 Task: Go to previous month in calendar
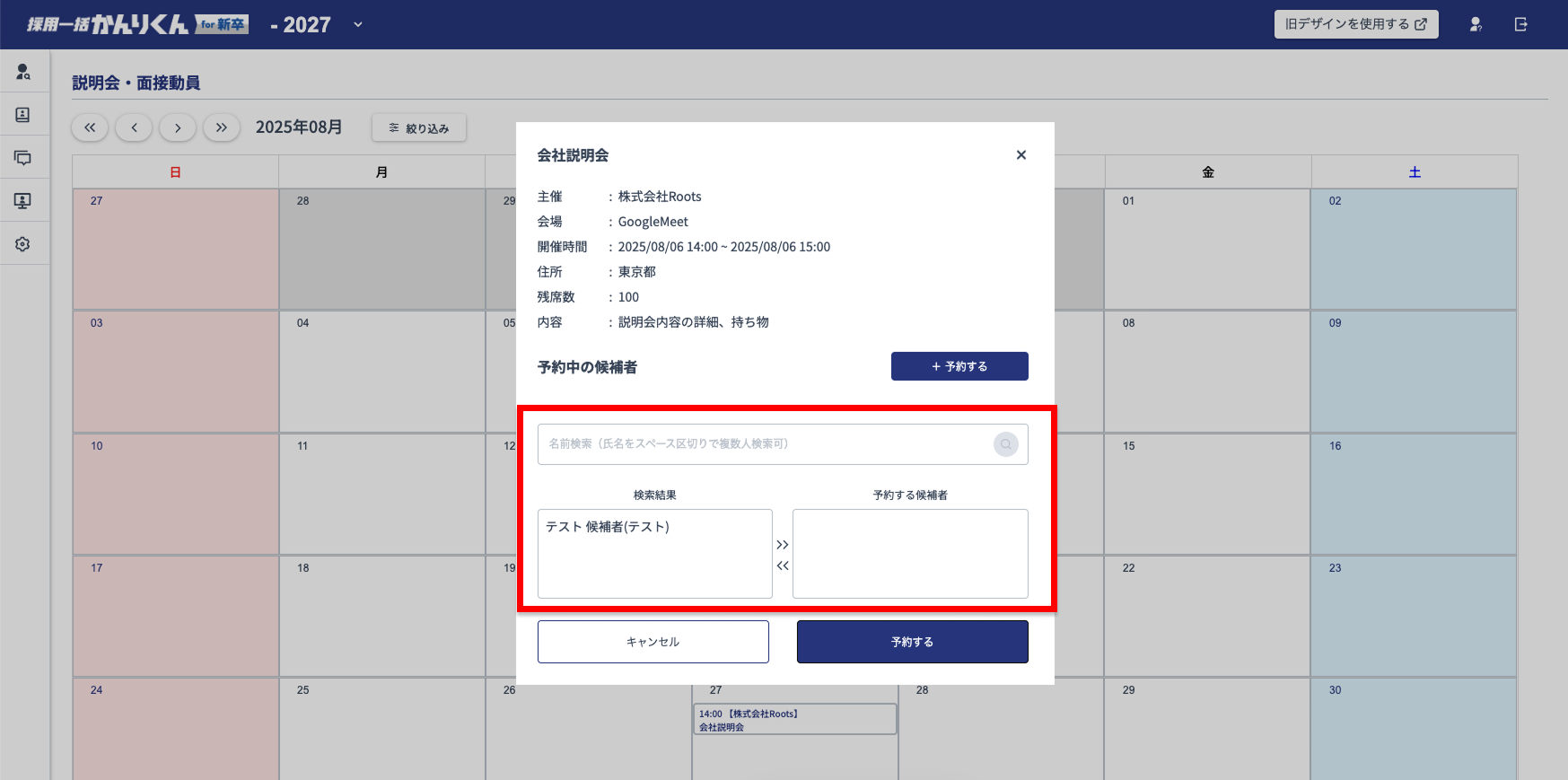coord(134,128)
